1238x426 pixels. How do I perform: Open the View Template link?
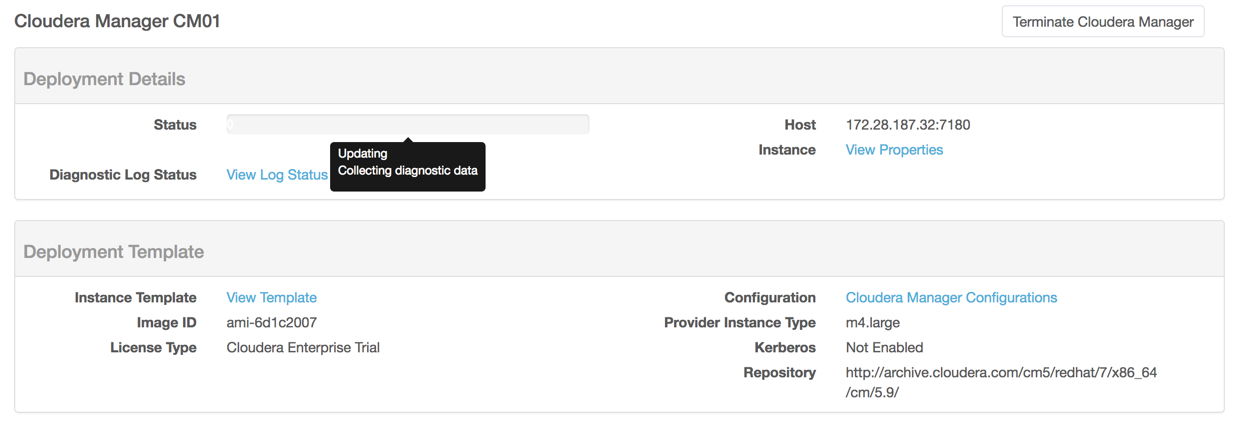tap(272, 298)
